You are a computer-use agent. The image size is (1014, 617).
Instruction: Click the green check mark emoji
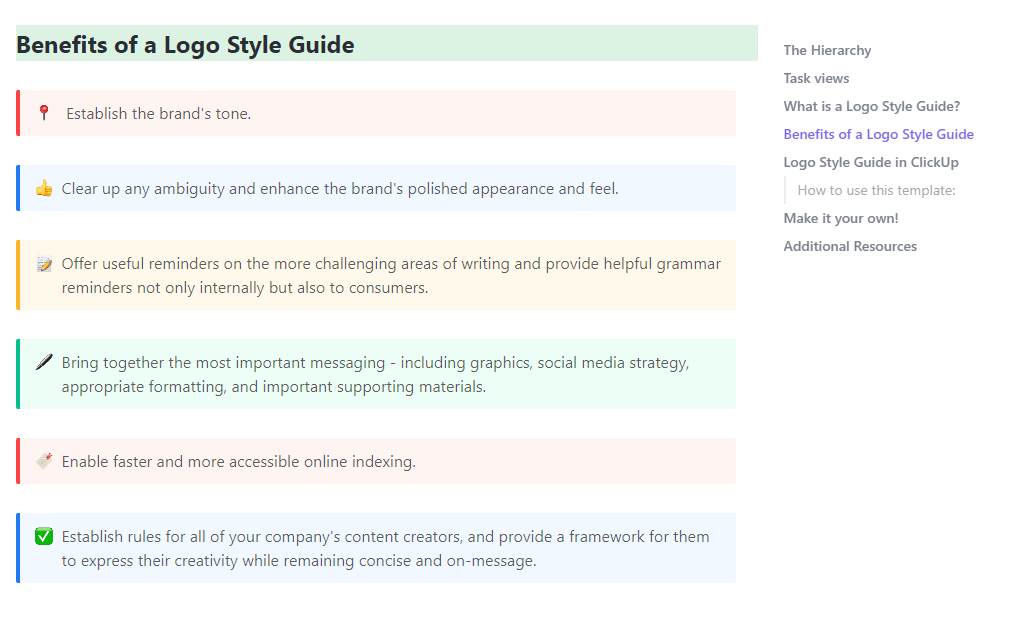(x=44, y=537)
